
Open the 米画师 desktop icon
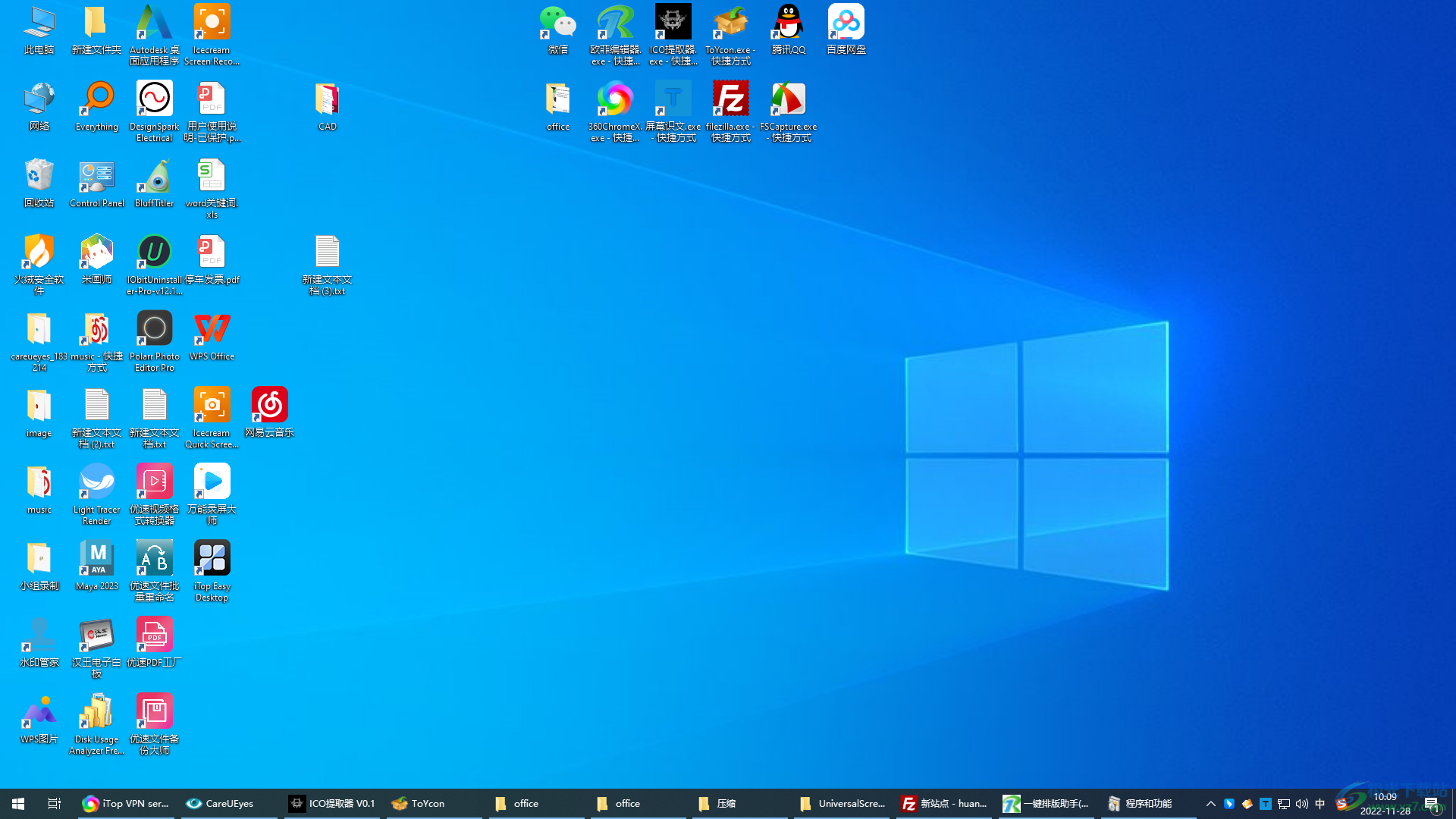[x=97, y=260]
